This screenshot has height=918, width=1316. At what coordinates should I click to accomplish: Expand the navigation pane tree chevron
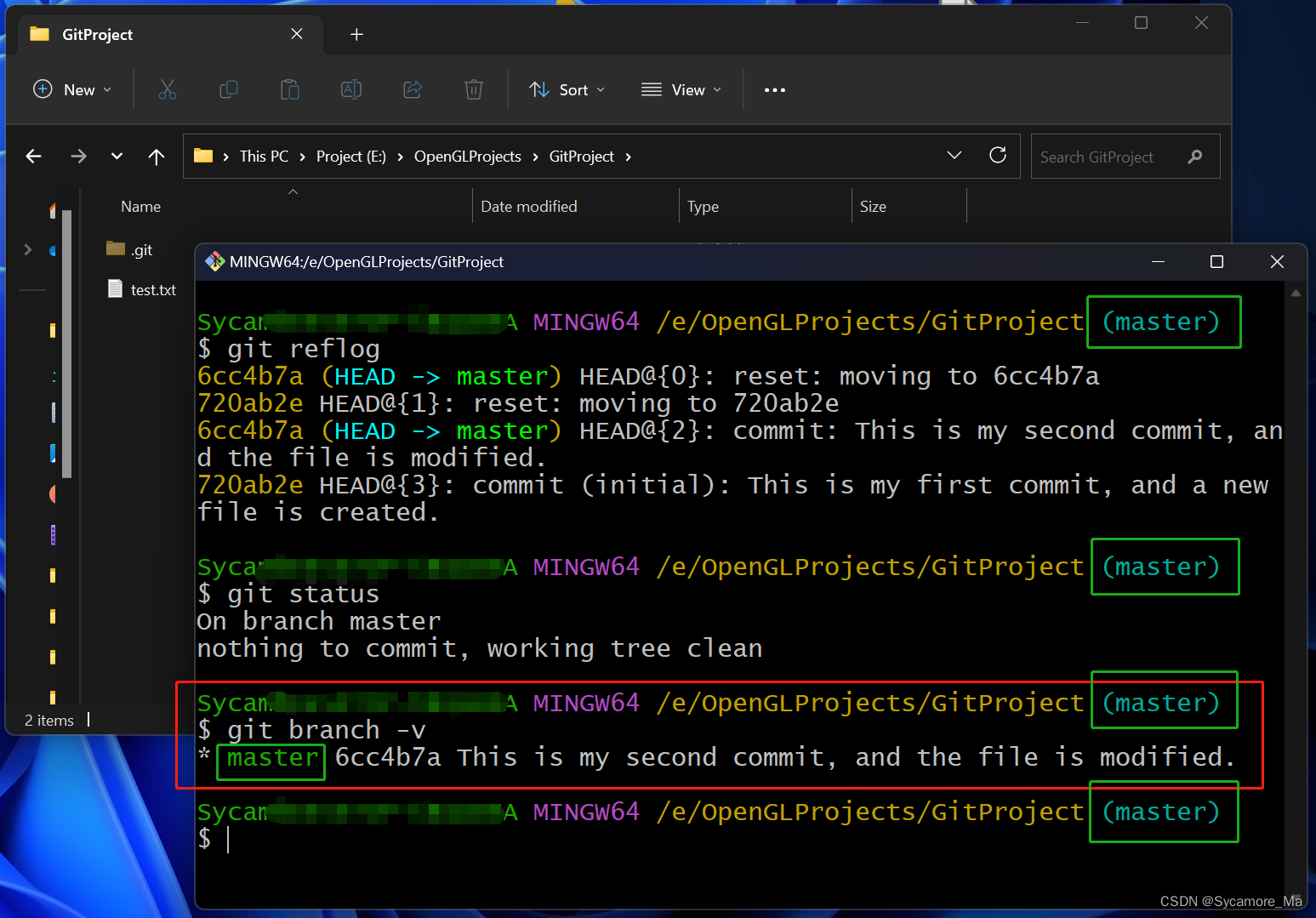coord(28,249)
